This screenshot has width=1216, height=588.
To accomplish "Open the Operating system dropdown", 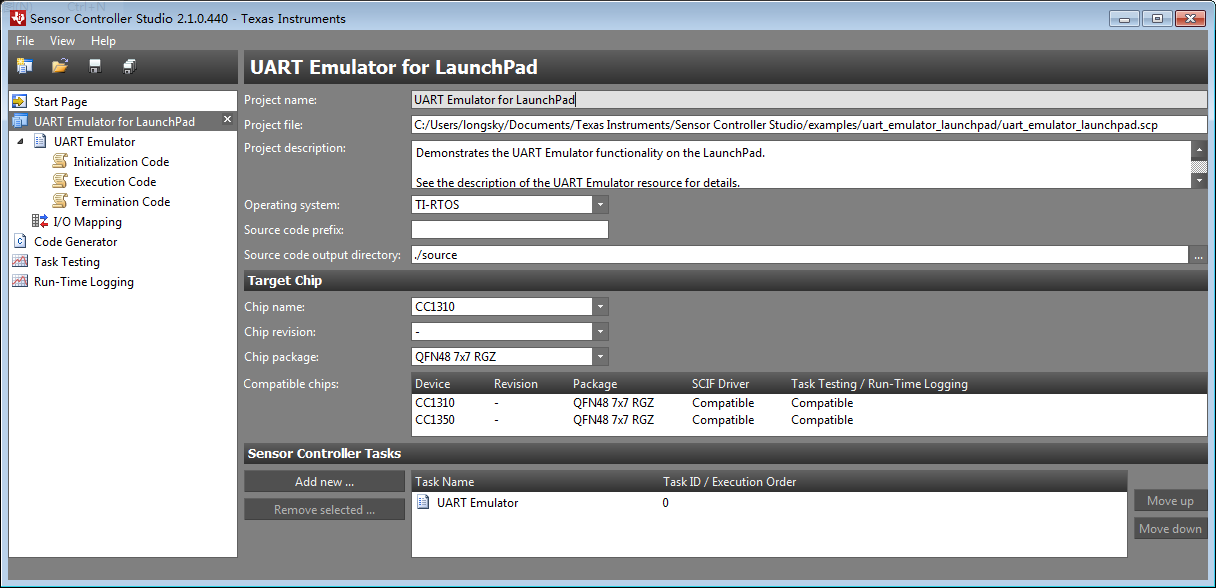I will [x=600, y=205].
